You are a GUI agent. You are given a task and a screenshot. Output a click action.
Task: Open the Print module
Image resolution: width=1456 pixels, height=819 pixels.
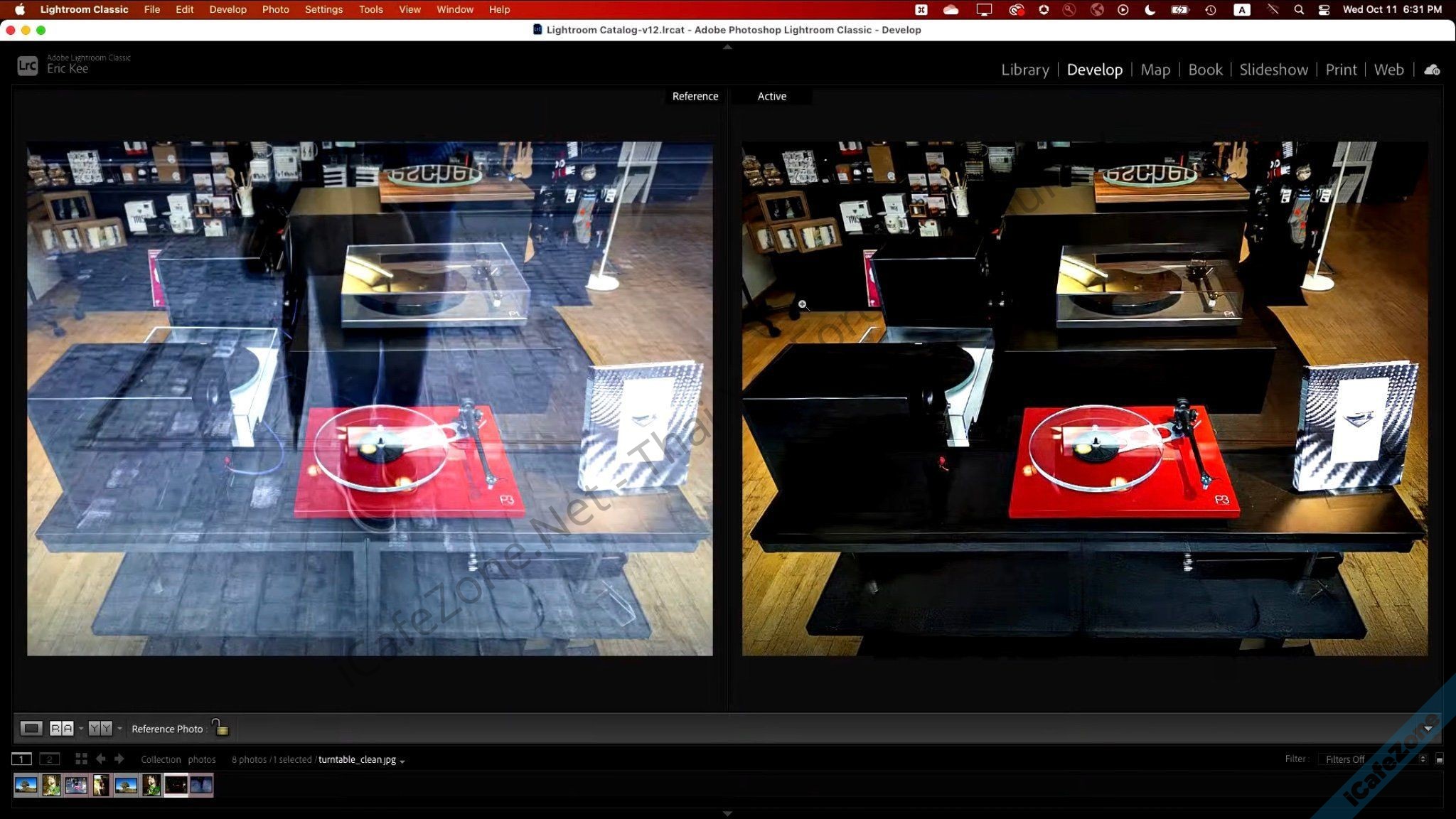(x=1340, y=70)
